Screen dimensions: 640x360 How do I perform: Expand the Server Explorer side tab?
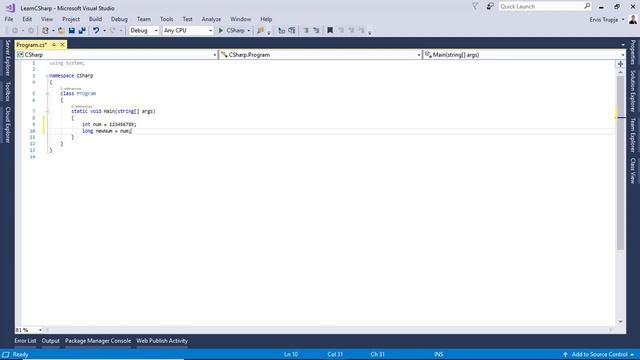pos(7,58)
